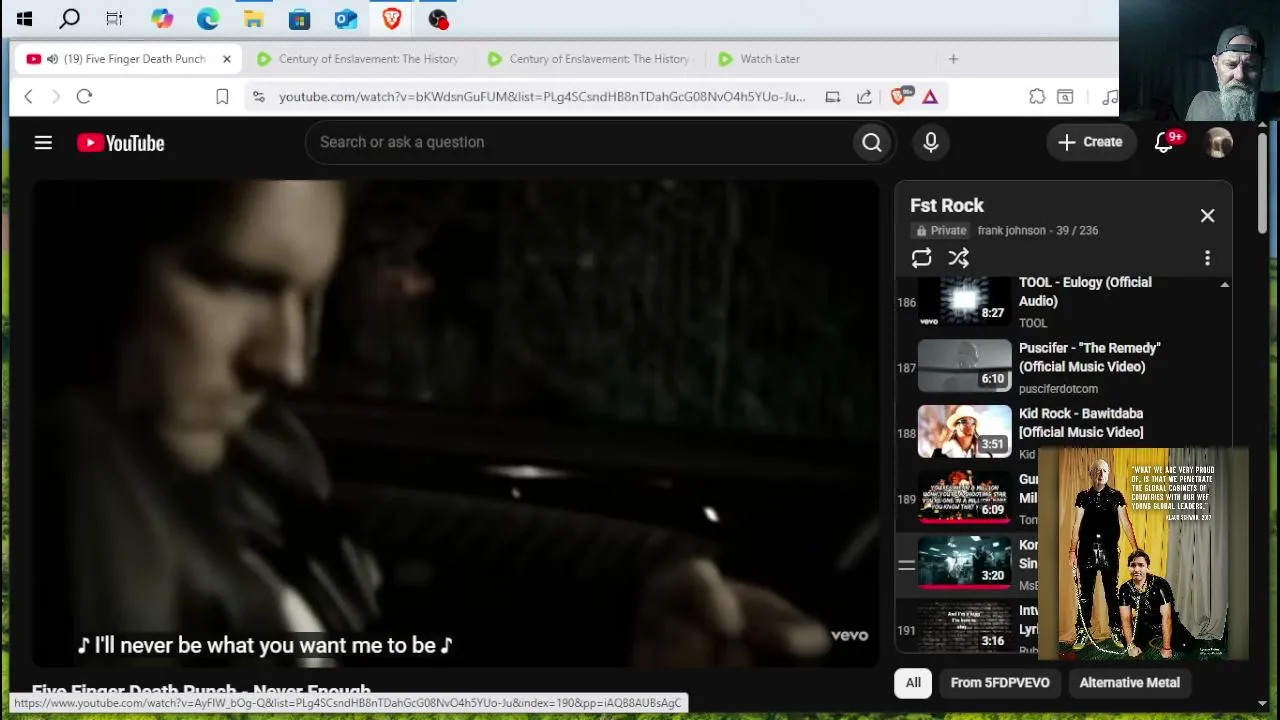Toggle shuffle for the Fst Rock playlist
1280x720 pixels.
click(x=959, y=258)
